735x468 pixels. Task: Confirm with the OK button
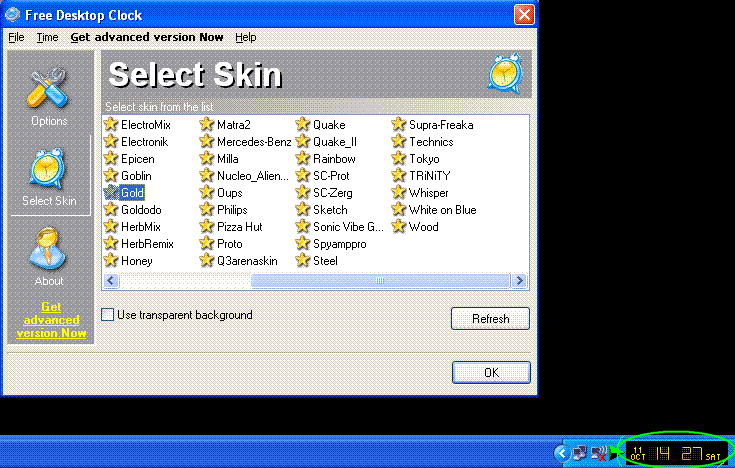[490, 372]
